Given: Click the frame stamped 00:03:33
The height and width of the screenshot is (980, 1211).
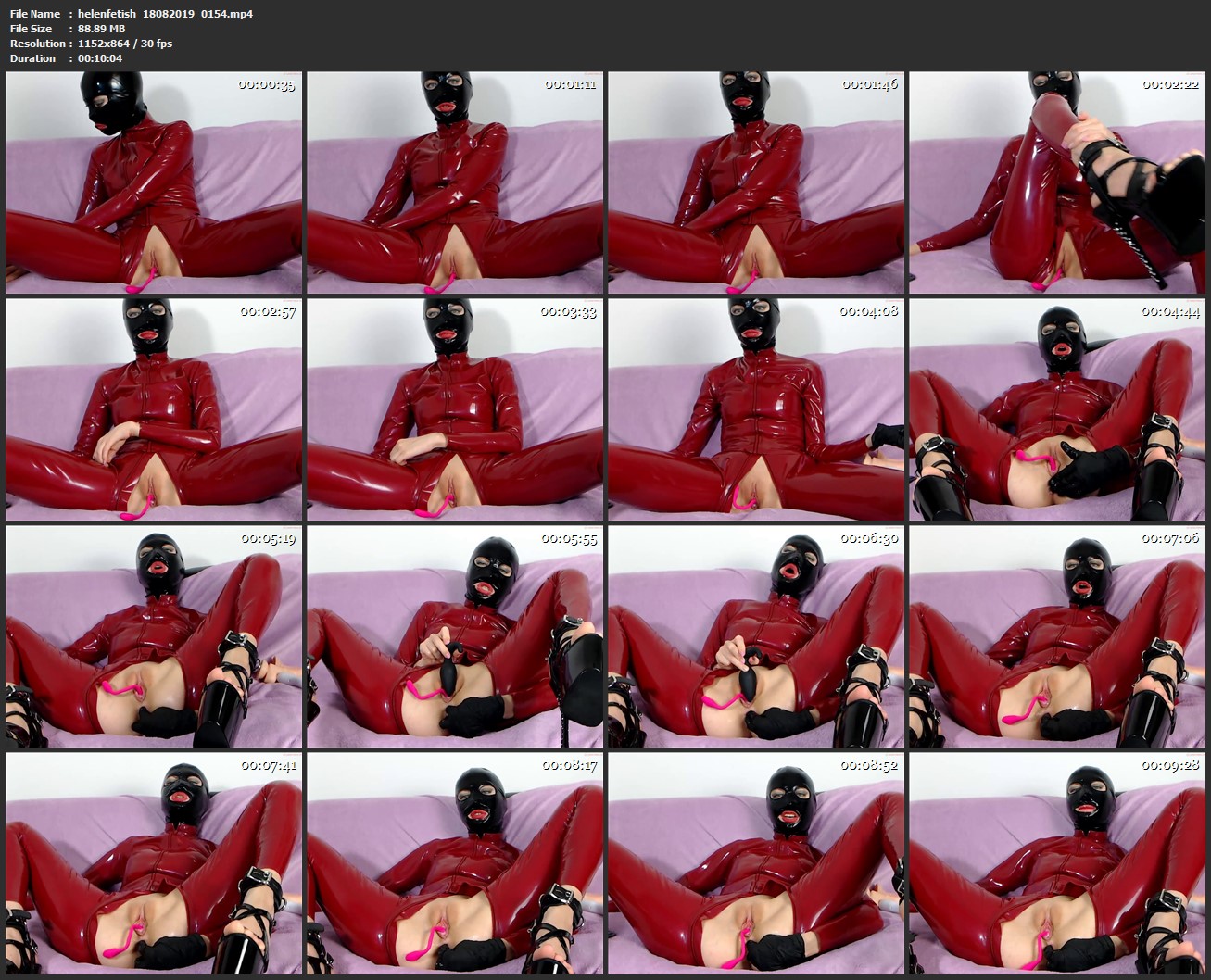Looking at the screenshot, I should coord(455,409).
